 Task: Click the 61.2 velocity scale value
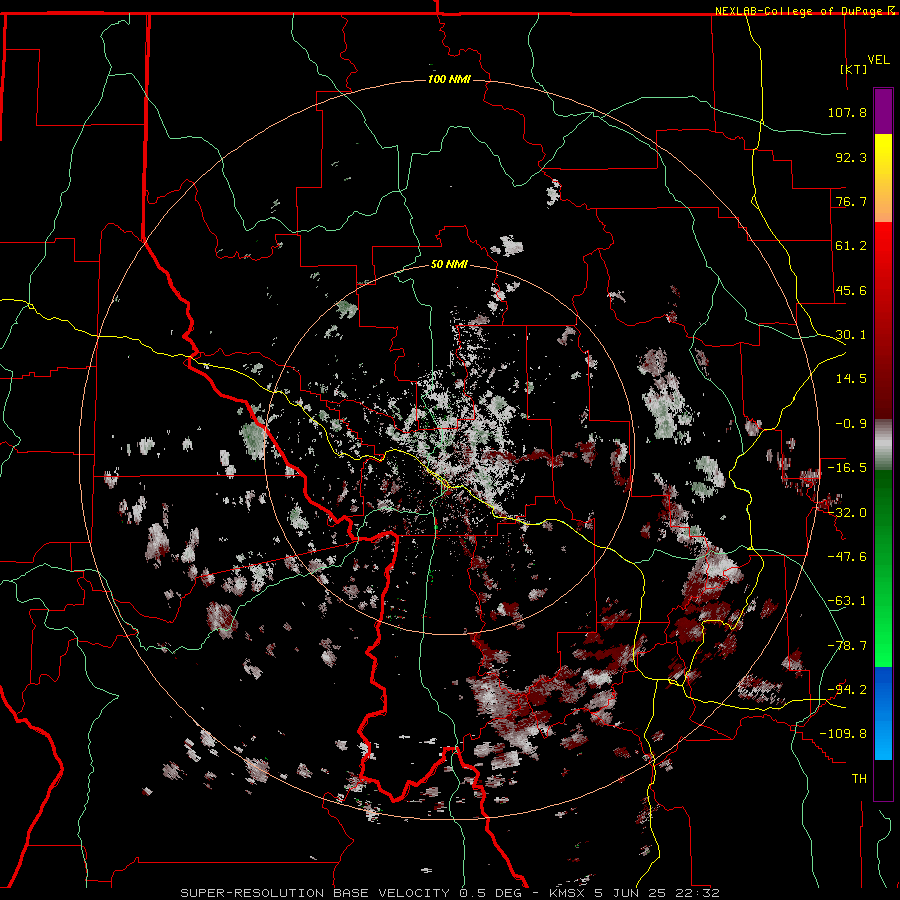click(851, 246)
